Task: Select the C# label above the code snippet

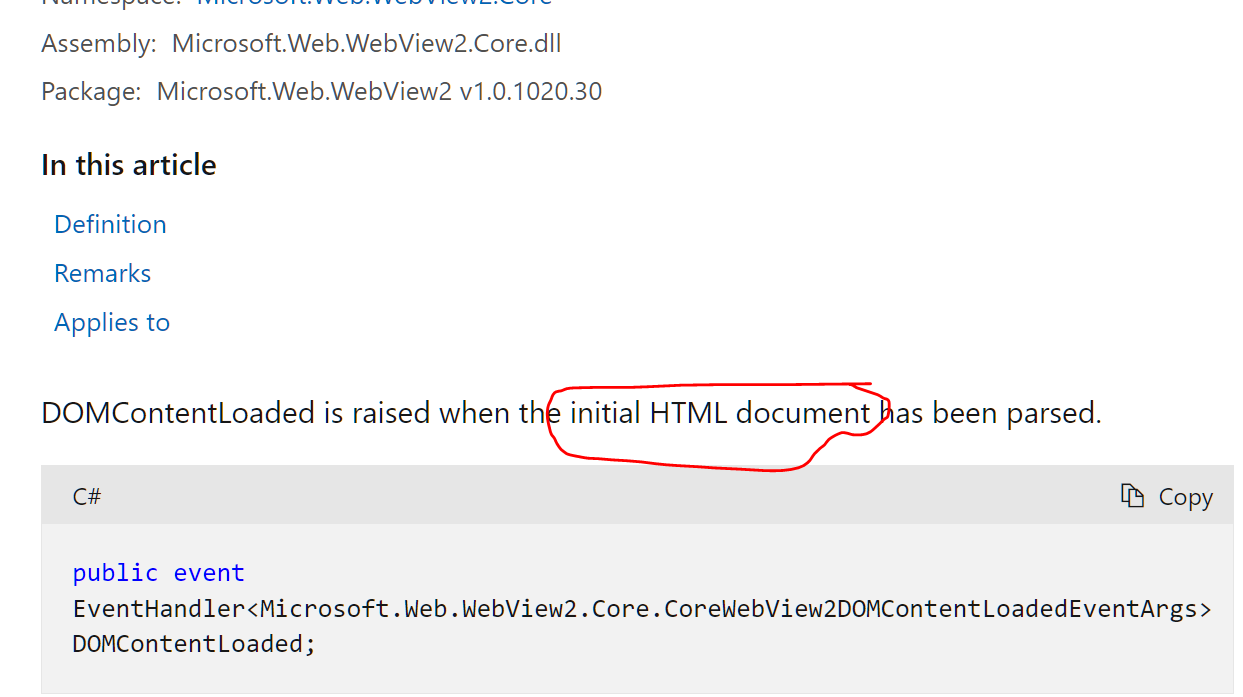Action: pos(86,496)
